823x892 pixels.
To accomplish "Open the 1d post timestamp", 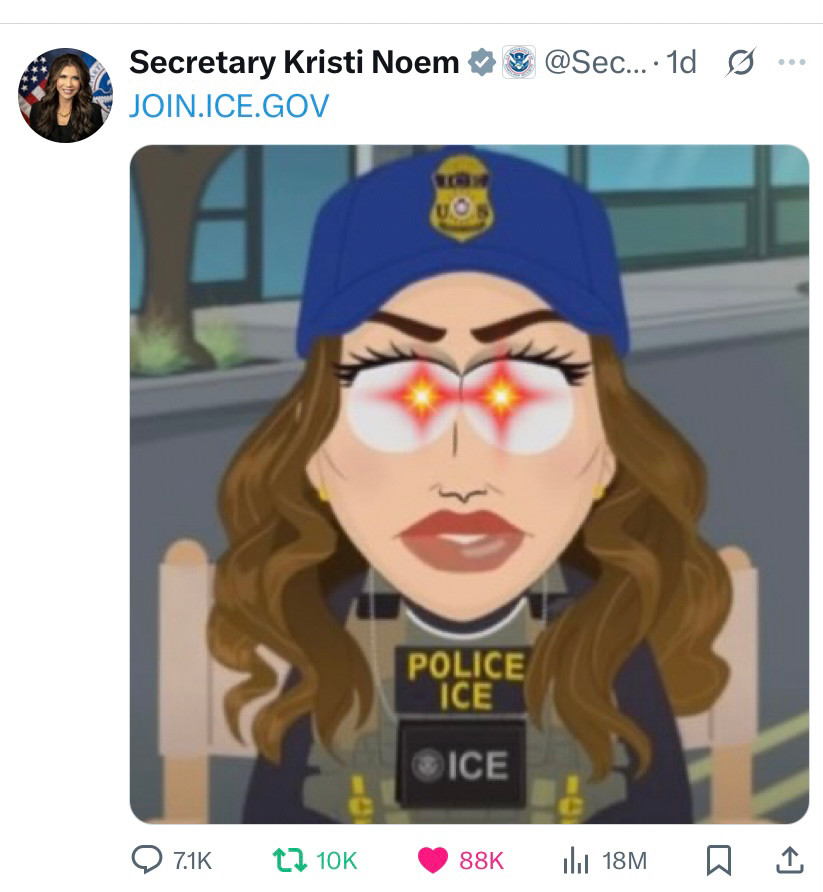I will click(681, 62).
